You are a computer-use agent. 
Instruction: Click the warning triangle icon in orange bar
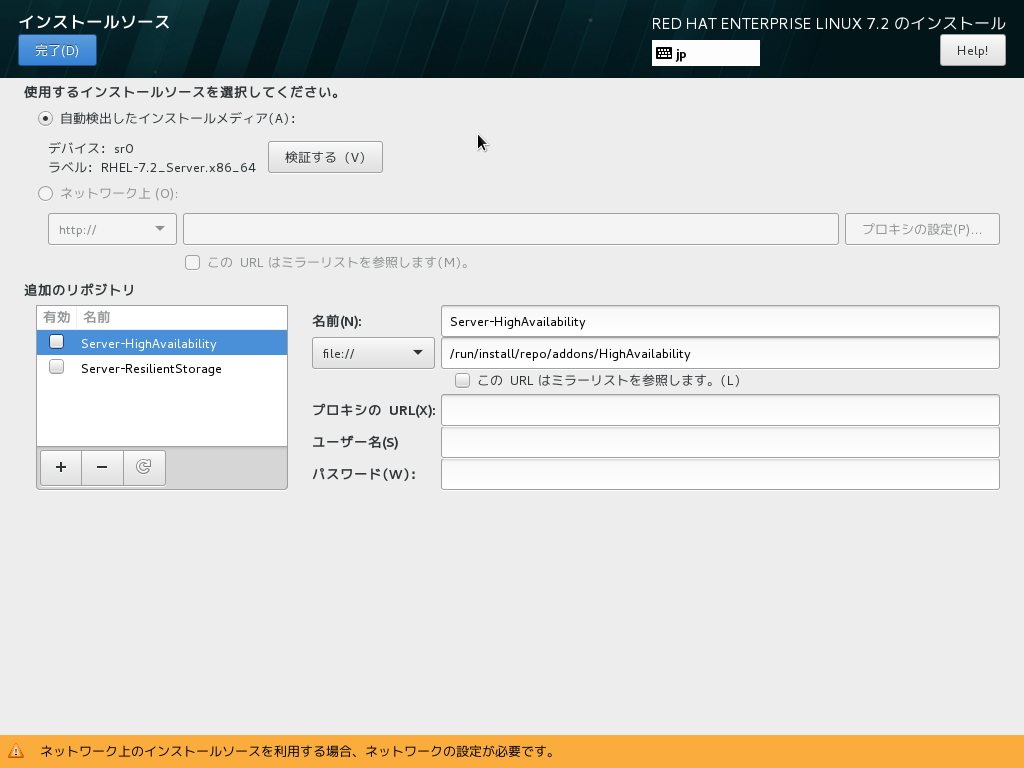(x=16, y=752)
